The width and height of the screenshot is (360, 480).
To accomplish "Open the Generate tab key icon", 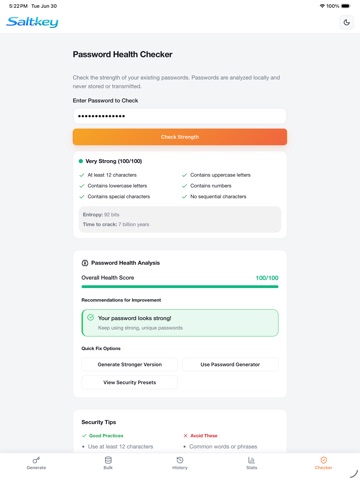I will click(36, 460).
